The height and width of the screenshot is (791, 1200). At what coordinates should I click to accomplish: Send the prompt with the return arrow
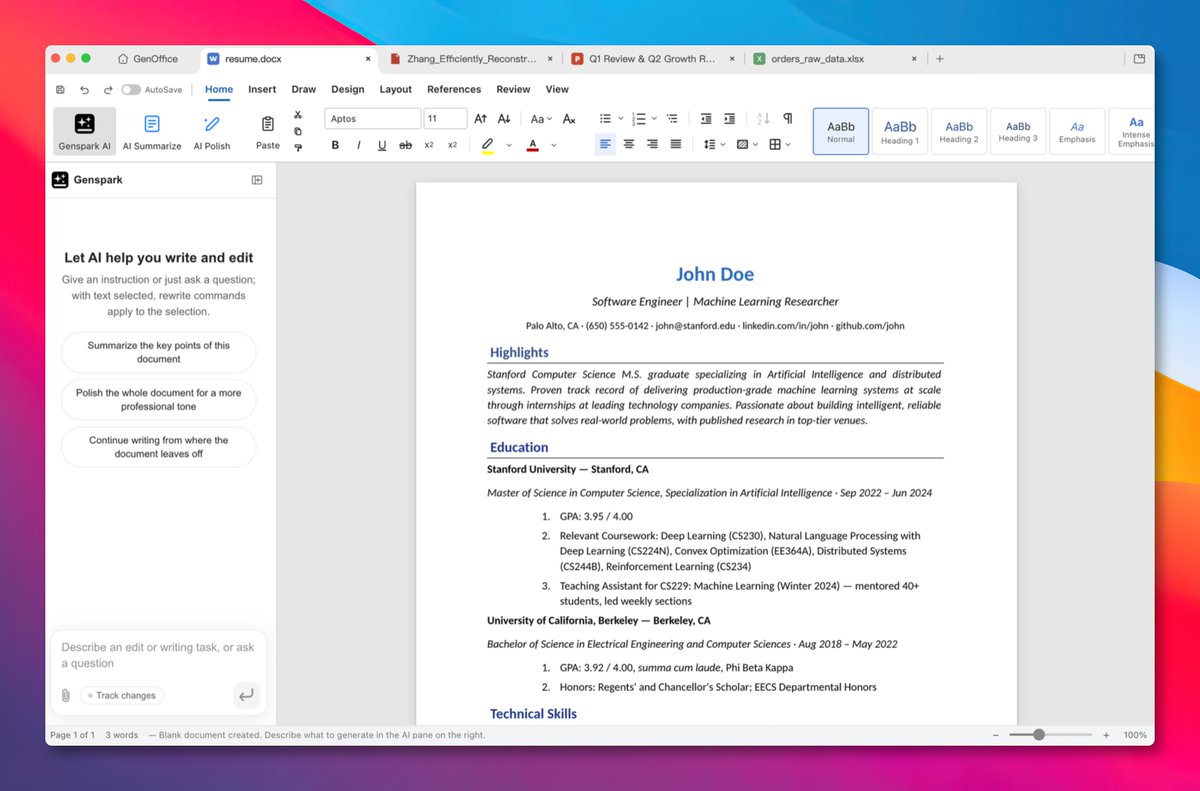tap(246, 694)
